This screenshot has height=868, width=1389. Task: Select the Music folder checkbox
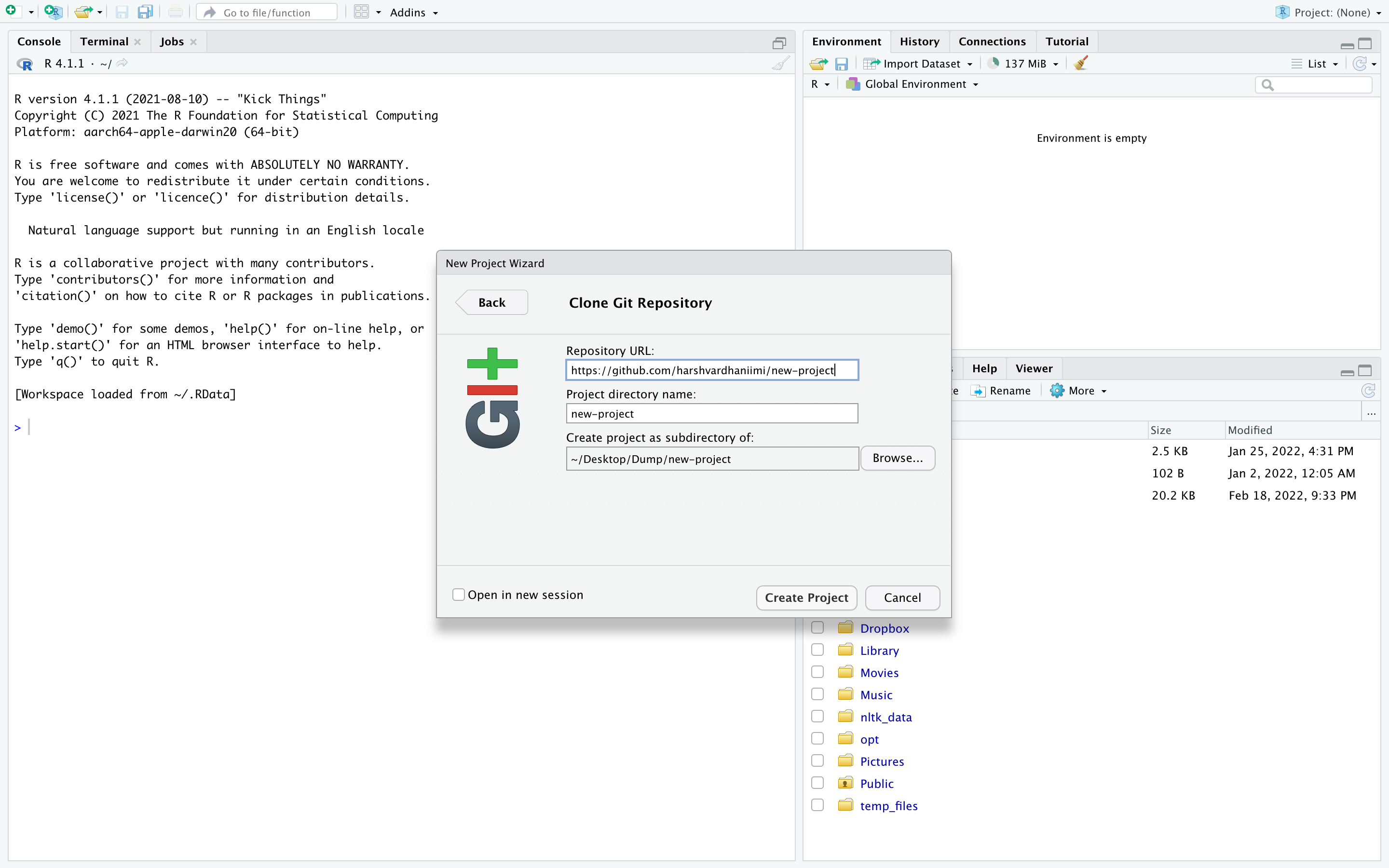pyautogui.click(x=817, y=694)
